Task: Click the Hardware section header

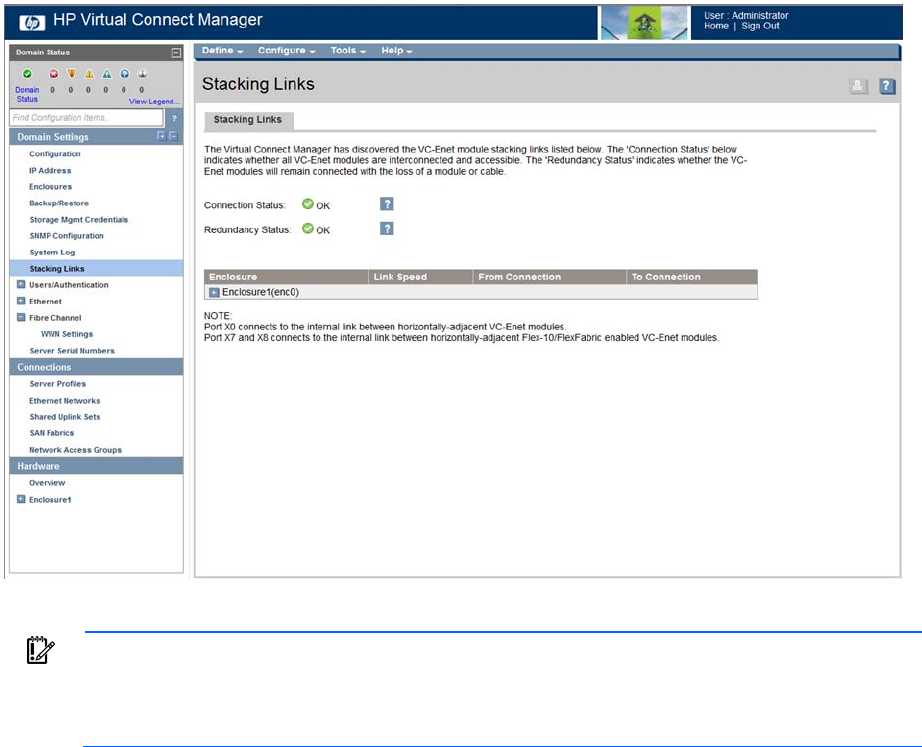Action: tap(96, 466)
